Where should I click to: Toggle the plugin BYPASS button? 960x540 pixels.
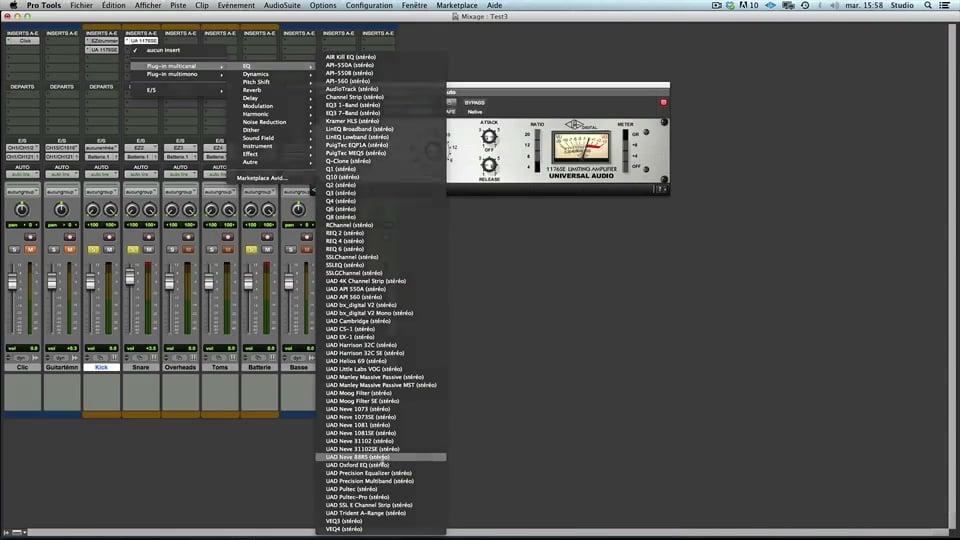474,102
